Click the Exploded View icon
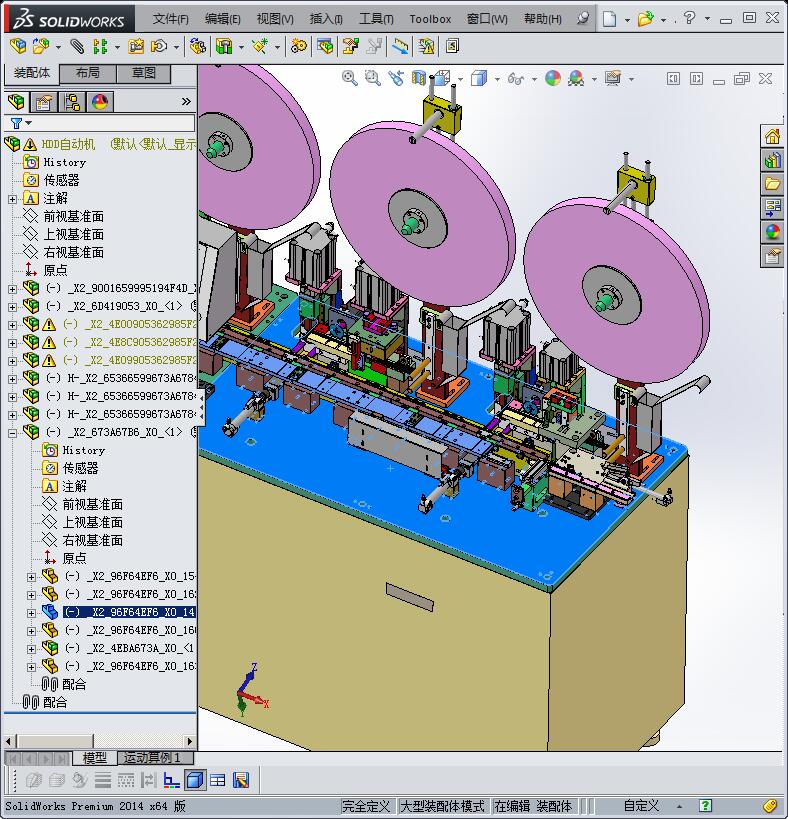Viewport: 788px width, 819px height. 350,46
